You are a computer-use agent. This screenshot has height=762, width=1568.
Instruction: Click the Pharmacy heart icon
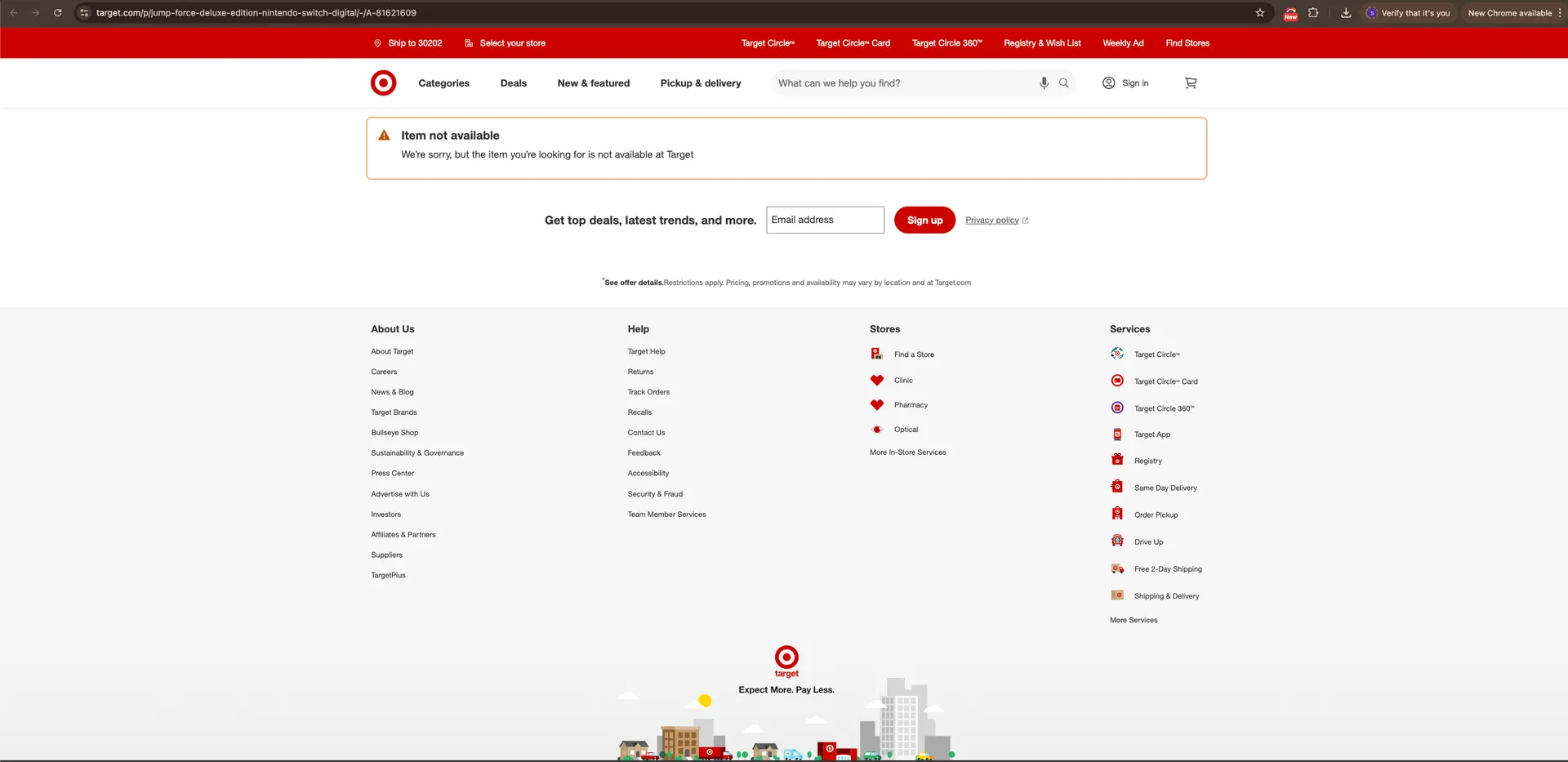[877, 404]
